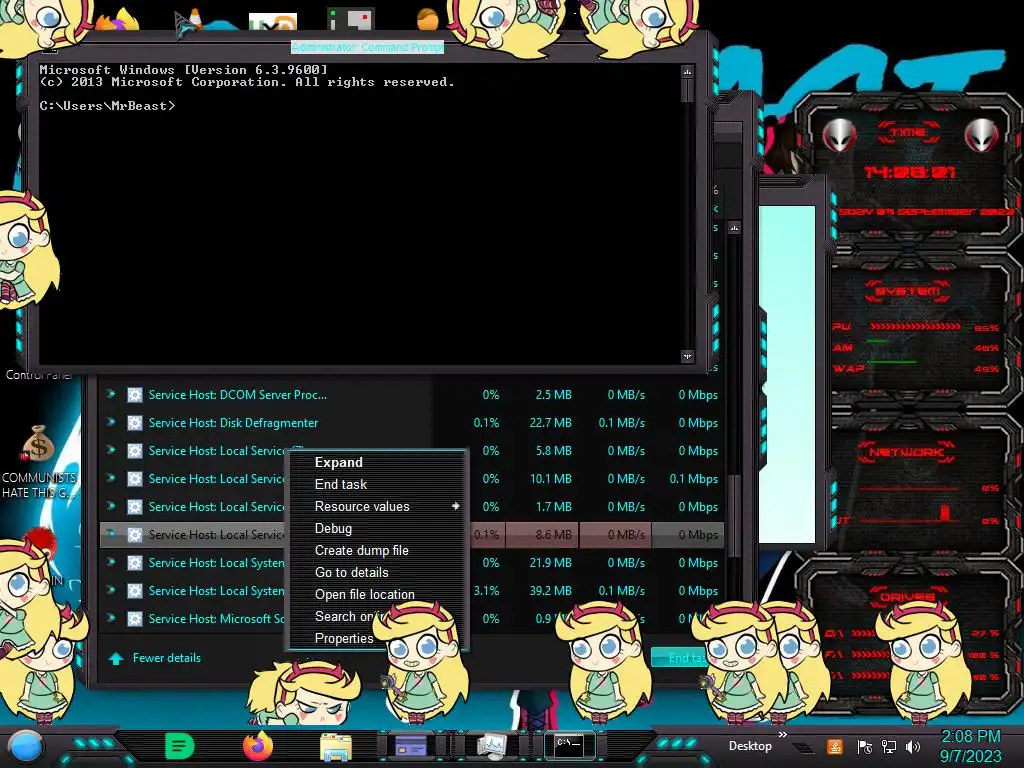
Task: Switch to Command Prompt taskbar icon
Action: pos(569,745)
